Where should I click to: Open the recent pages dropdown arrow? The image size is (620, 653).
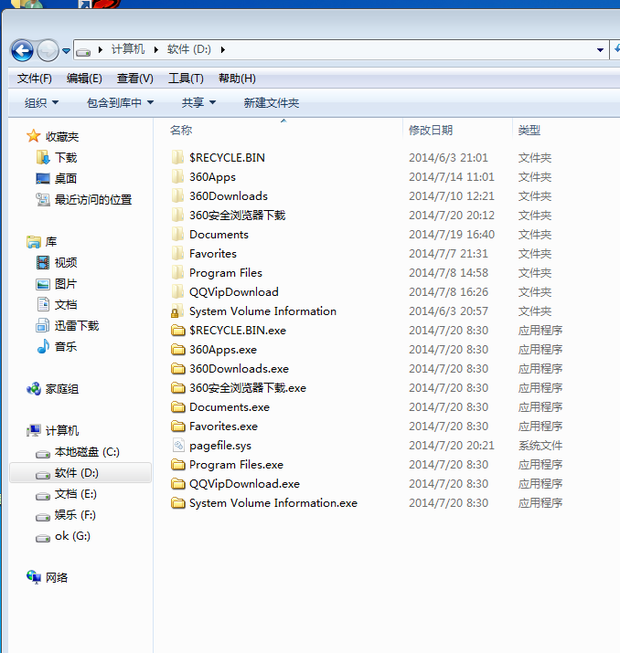(x=66, y=51)
